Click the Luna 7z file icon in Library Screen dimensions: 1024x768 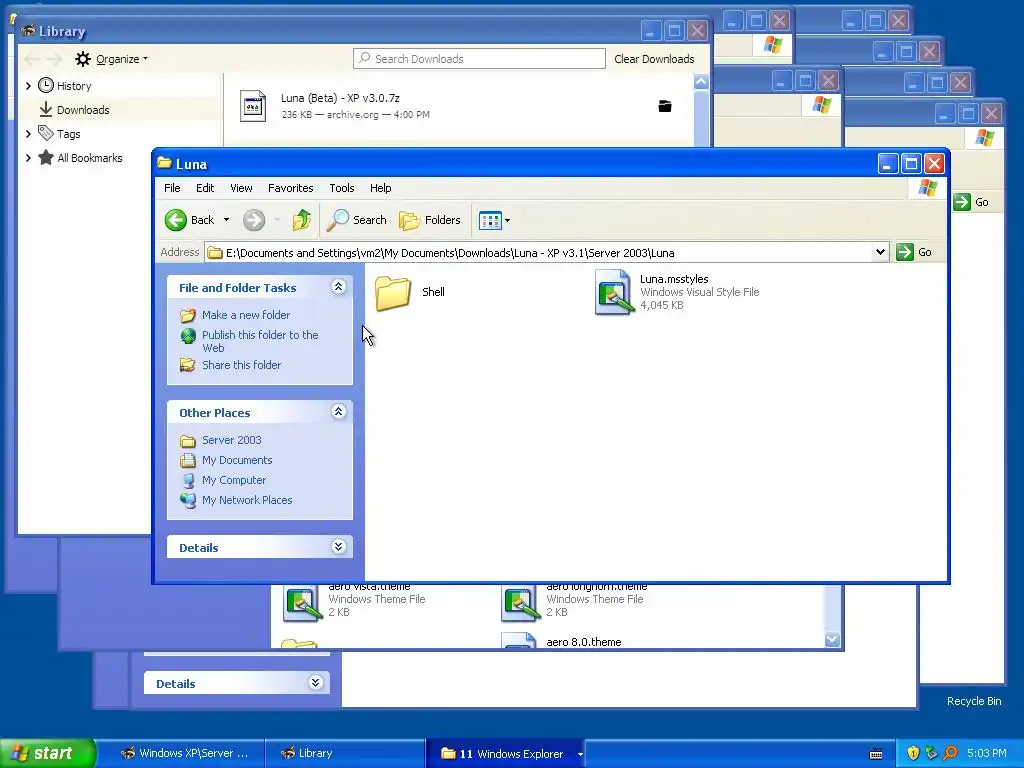point(253,106)
